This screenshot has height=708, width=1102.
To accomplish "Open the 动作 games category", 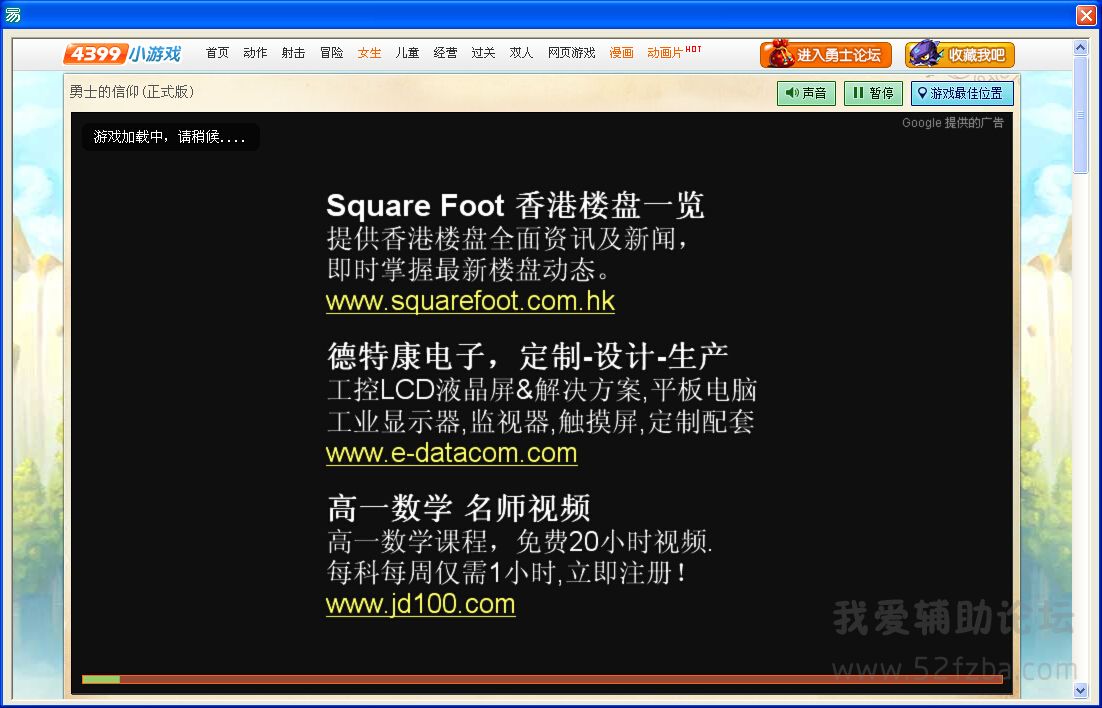I will pos(255,53).
